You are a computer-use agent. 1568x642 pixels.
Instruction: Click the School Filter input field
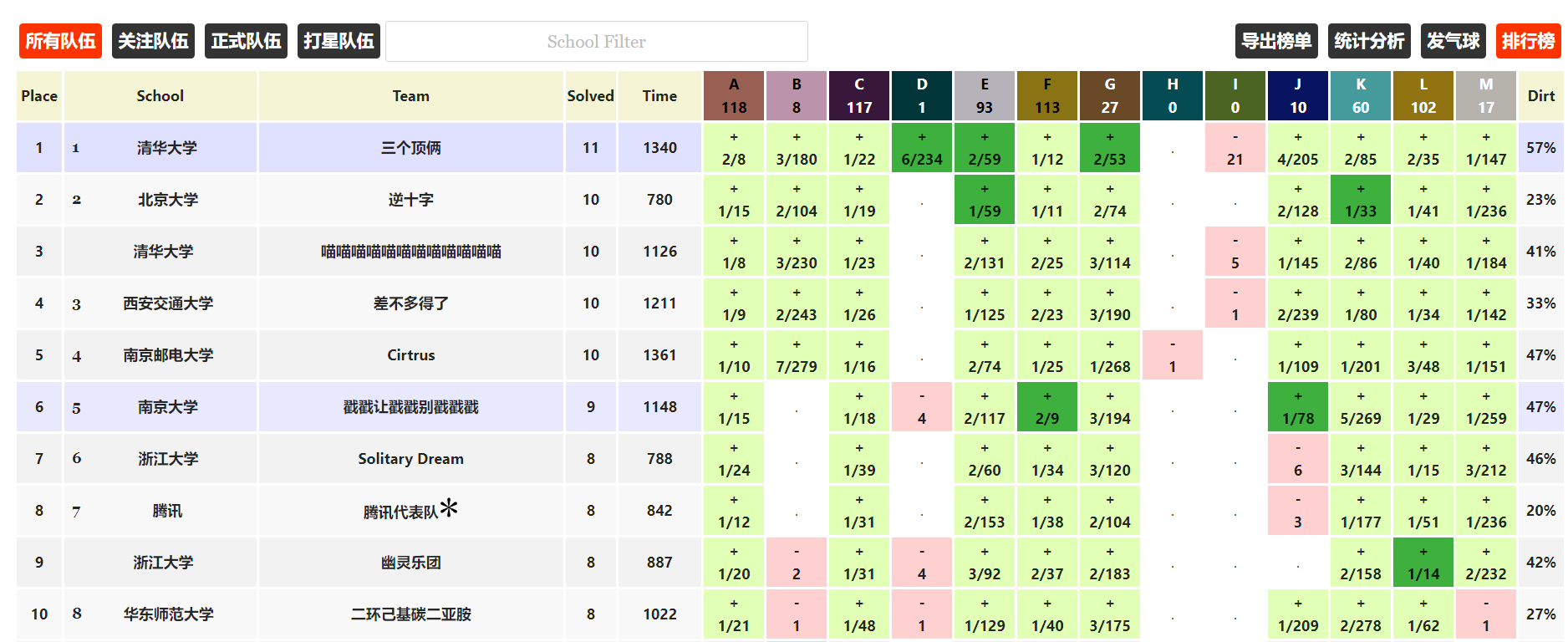tap(596, 42)
